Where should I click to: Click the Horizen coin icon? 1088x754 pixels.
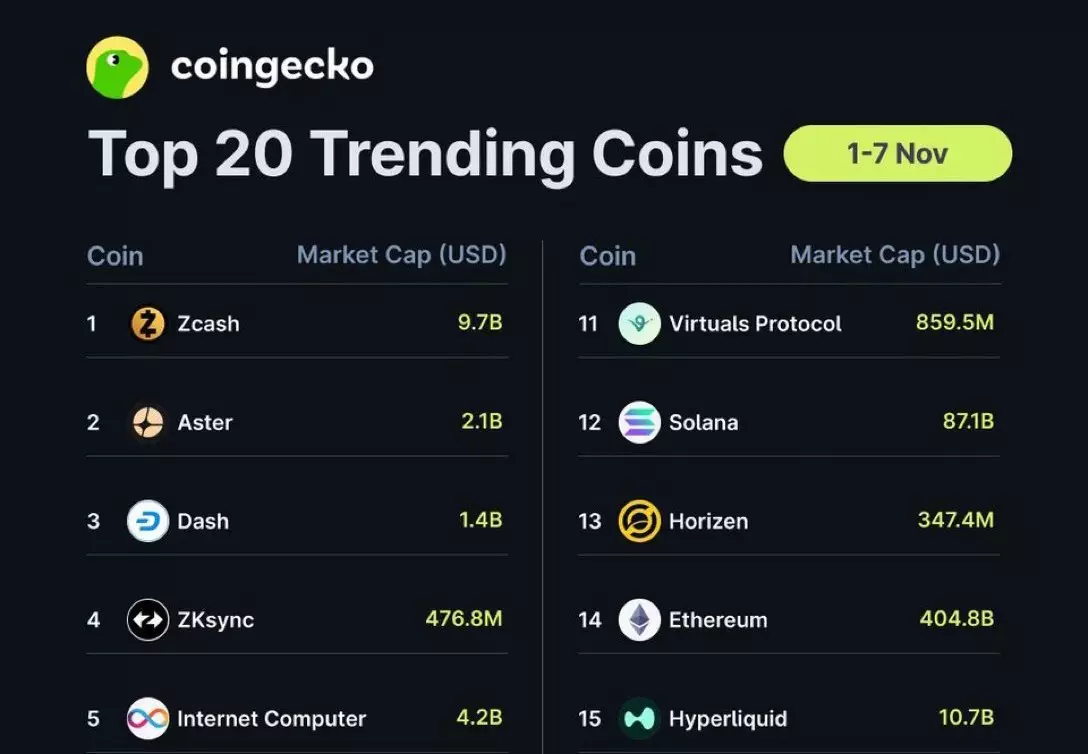pyautogui.click(x=639, y=521)
